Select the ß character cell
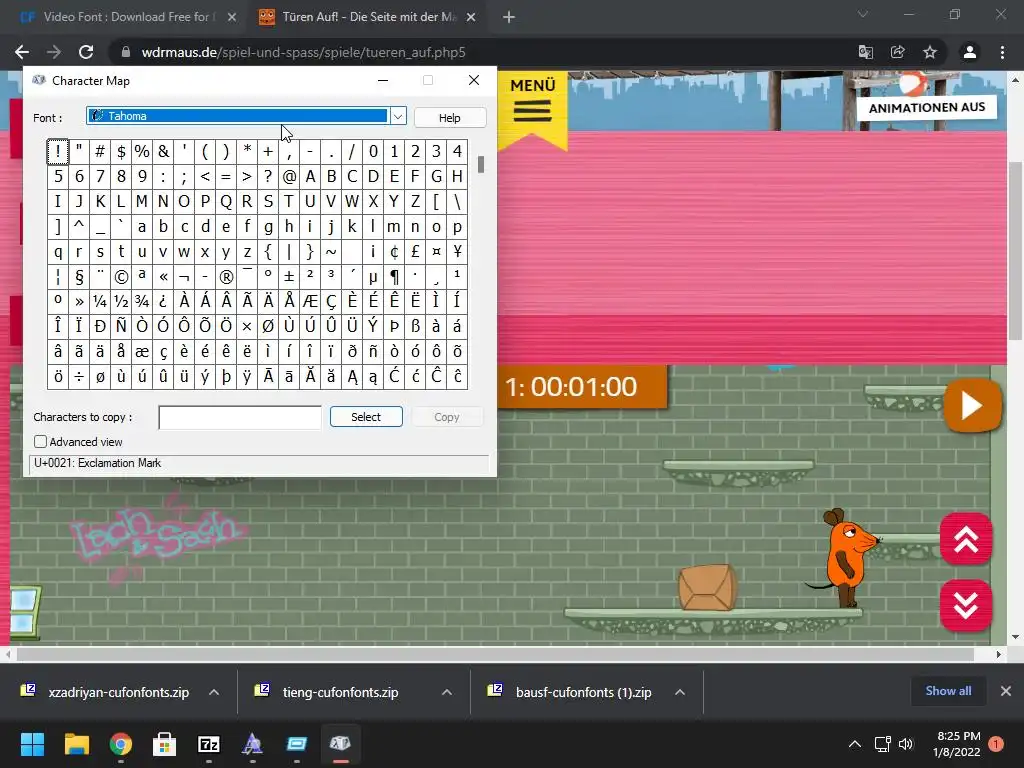This screenshot has width=1024, height=768. pyautogui.click(x=415, y=326)
